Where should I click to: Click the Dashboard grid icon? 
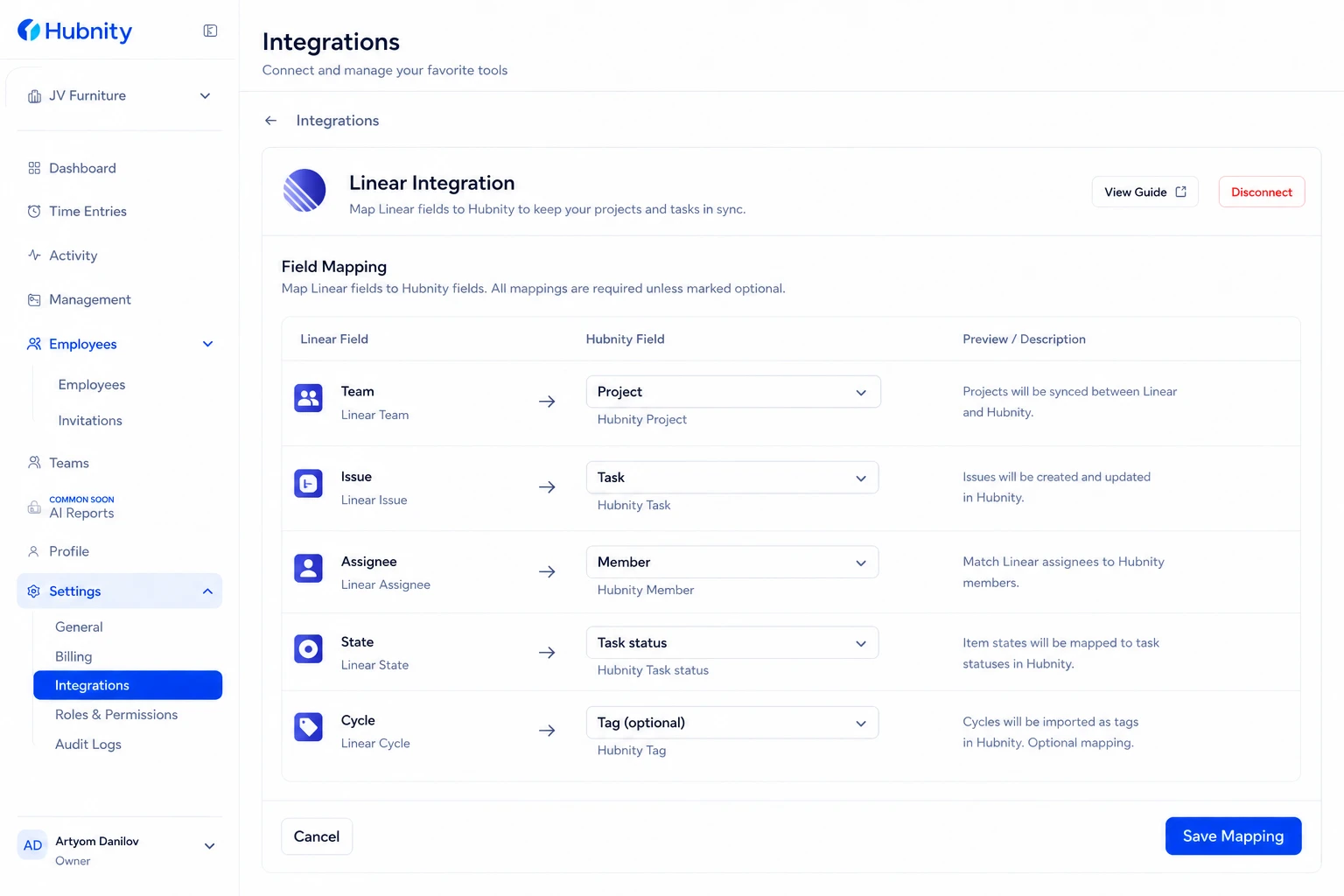34,168
